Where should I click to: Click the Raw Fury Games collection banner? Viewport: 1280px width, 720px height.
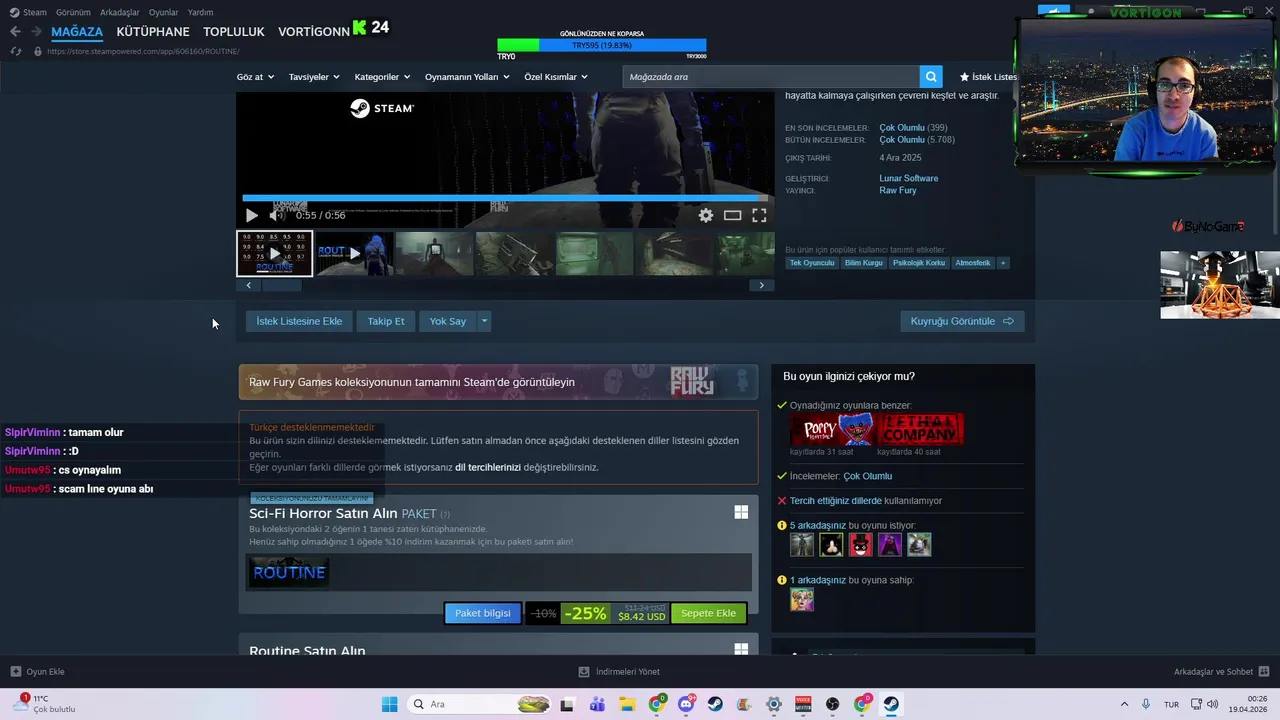click(x=498, y=382)
